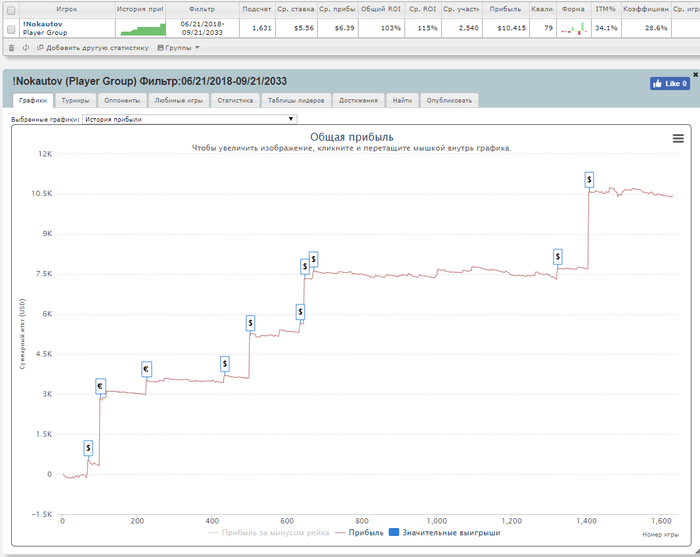Click the highest $ marker near game 670

click(313, 259)
